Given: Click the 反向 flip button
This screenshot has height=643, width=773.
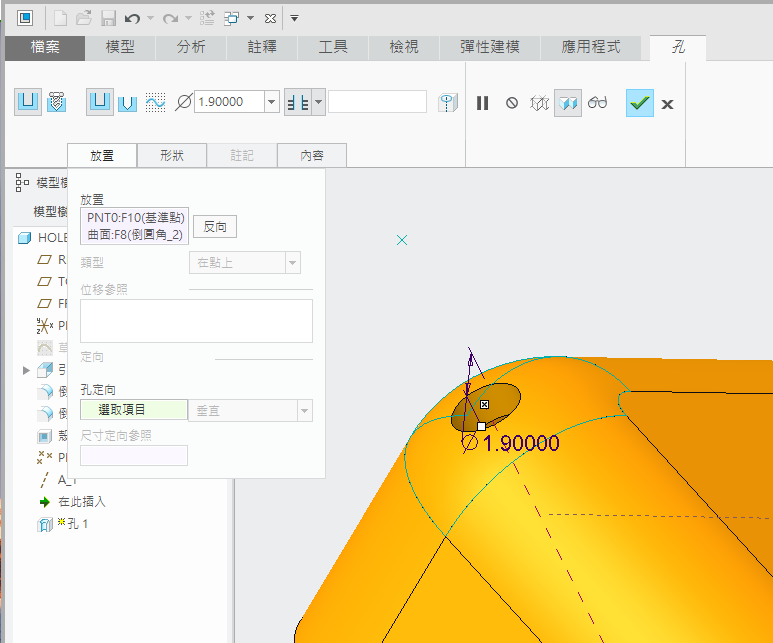Looking at the screenshot, I should click(x=215, y=227).
